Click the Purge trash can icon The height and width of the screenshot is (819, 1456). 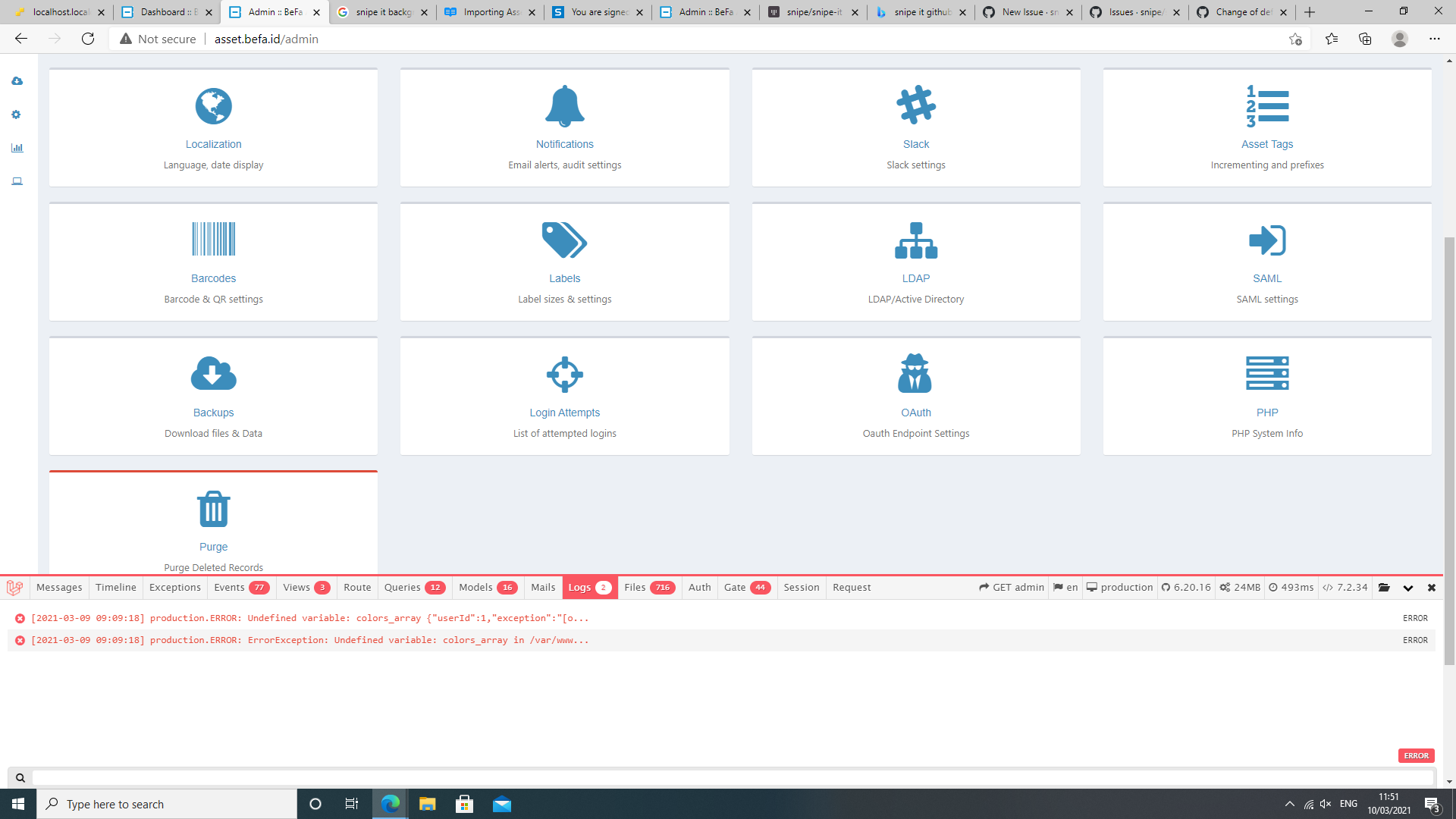coord(213,508)
